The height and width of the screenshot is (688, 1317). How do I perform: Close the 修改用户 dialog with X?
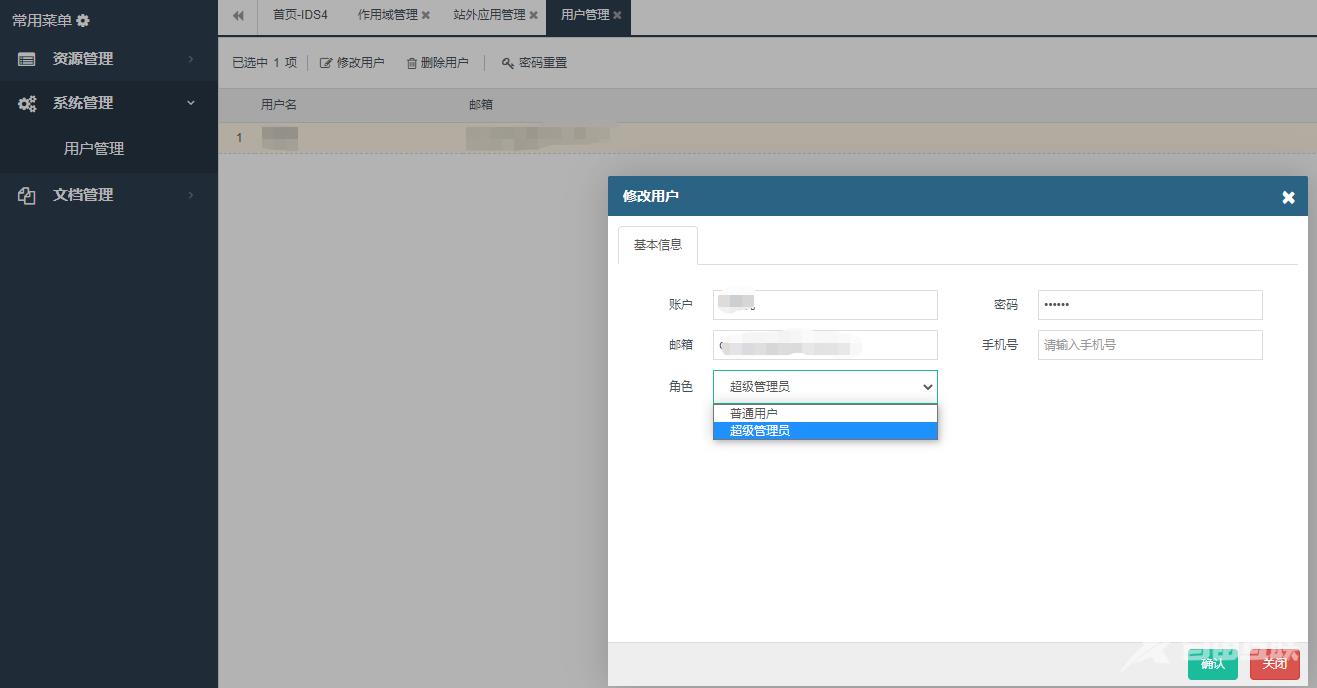point(1288,198)
